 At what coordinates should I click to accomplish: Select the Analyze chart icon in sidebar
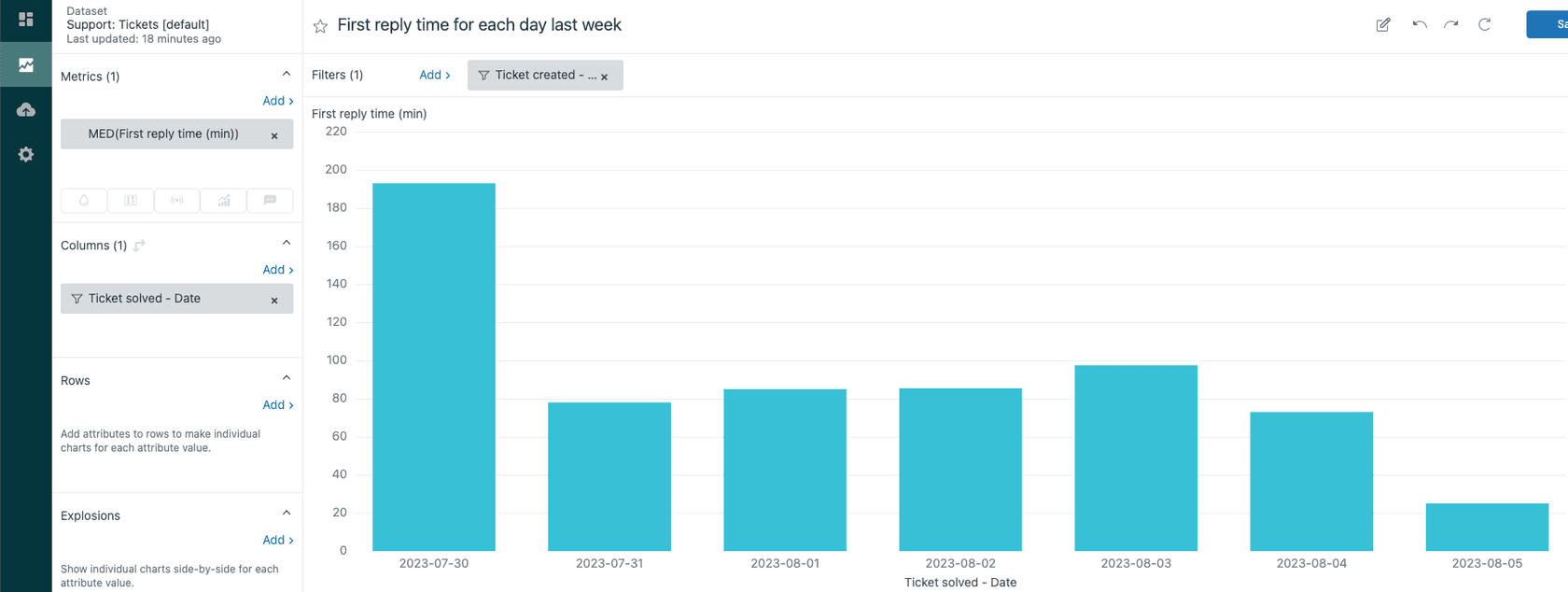pos(25,64)
